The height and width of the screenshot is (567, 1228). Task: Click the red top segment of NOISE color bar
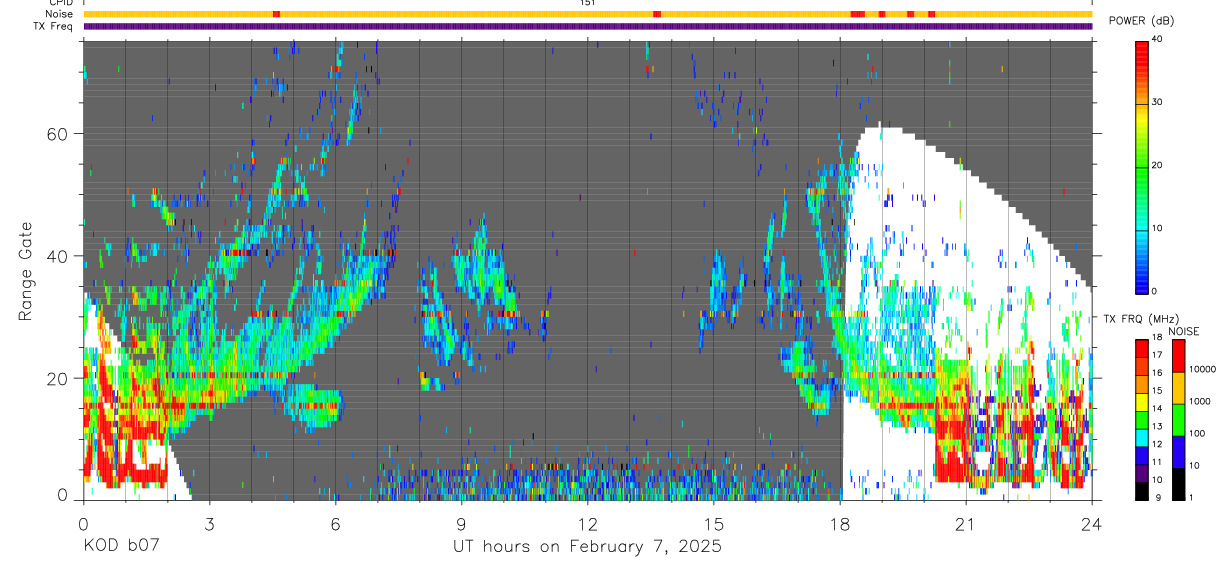click(x=1180, y=356)
